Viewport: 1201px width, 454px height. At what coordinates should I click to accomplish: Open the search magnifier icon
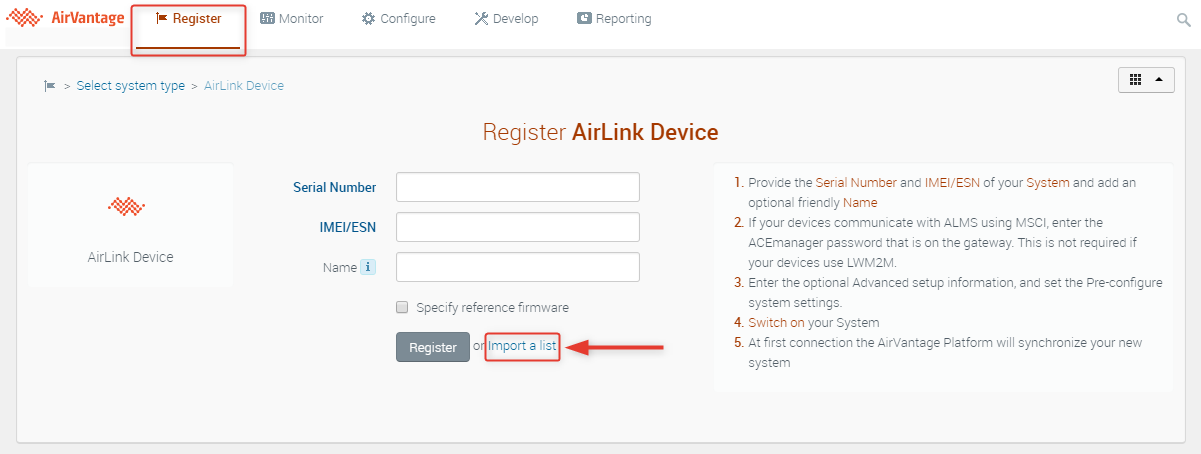(x=1183, y=20)
